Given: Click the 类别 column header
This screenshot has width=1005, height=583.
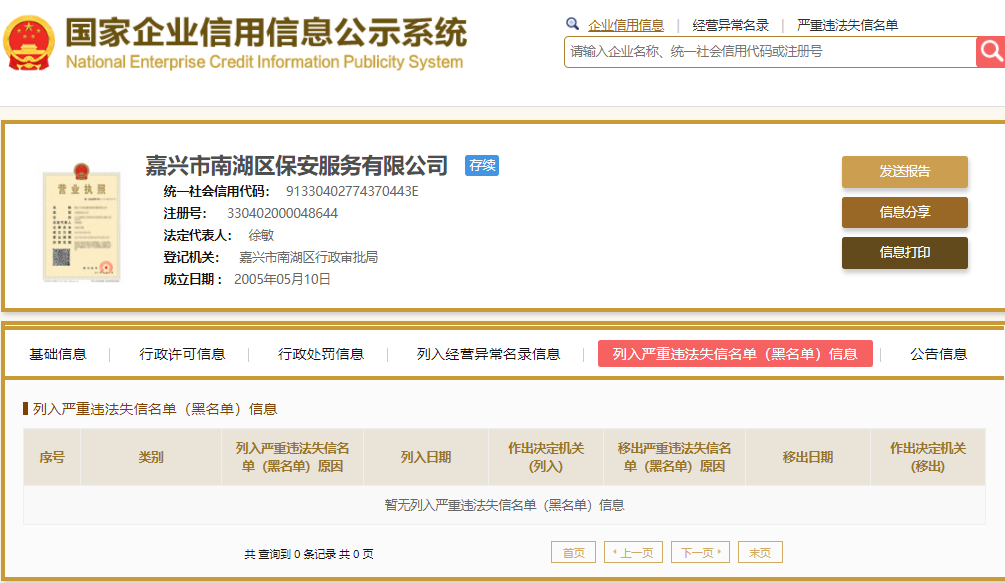Looking at the screenshot, I should coord(151,457).
